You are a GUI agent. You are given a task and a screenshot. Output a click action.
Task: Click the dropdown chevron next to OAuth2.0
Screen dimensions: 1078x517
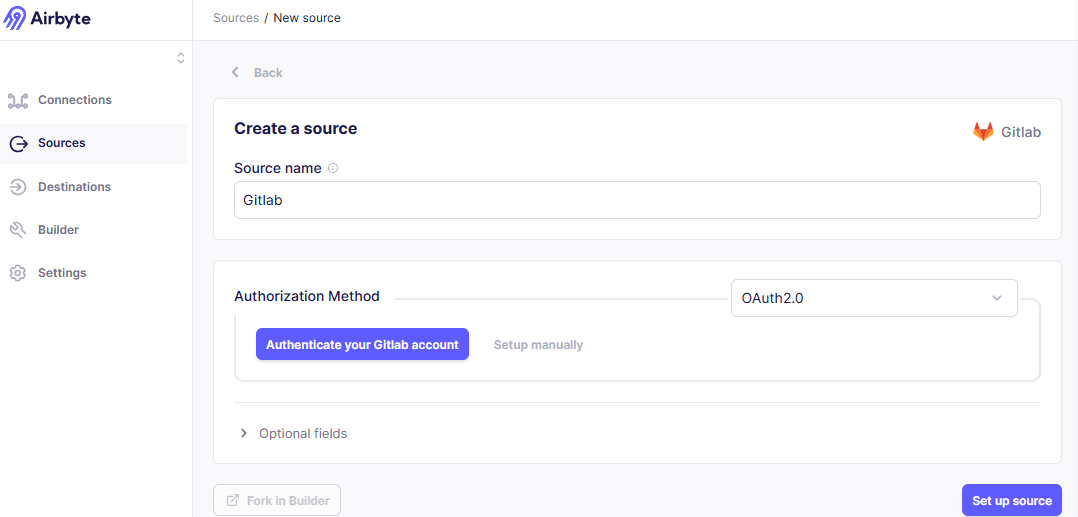click(x=997, y=298)
